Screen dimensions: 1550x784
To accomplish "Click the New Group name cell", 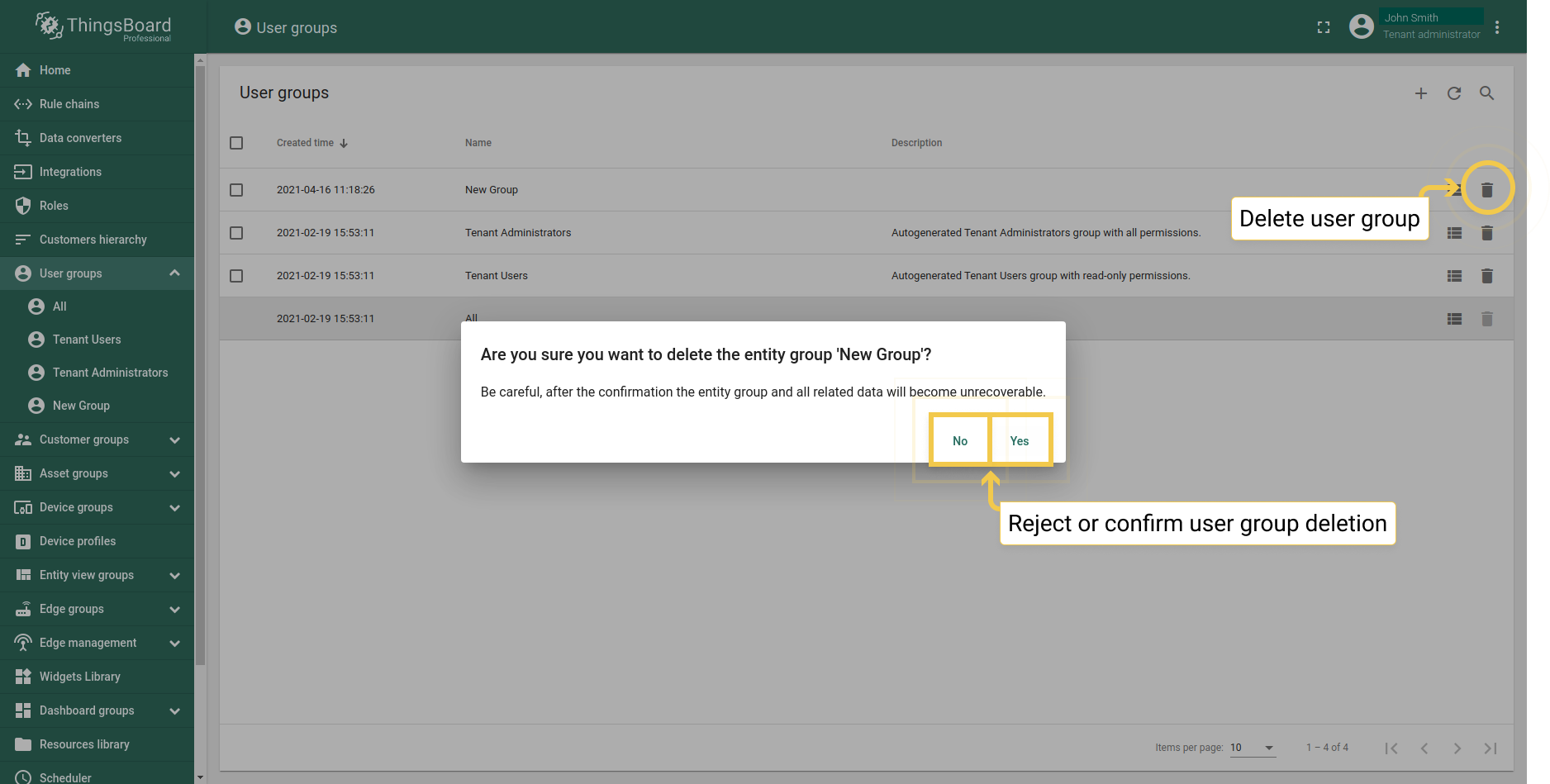I will (492, 190).
